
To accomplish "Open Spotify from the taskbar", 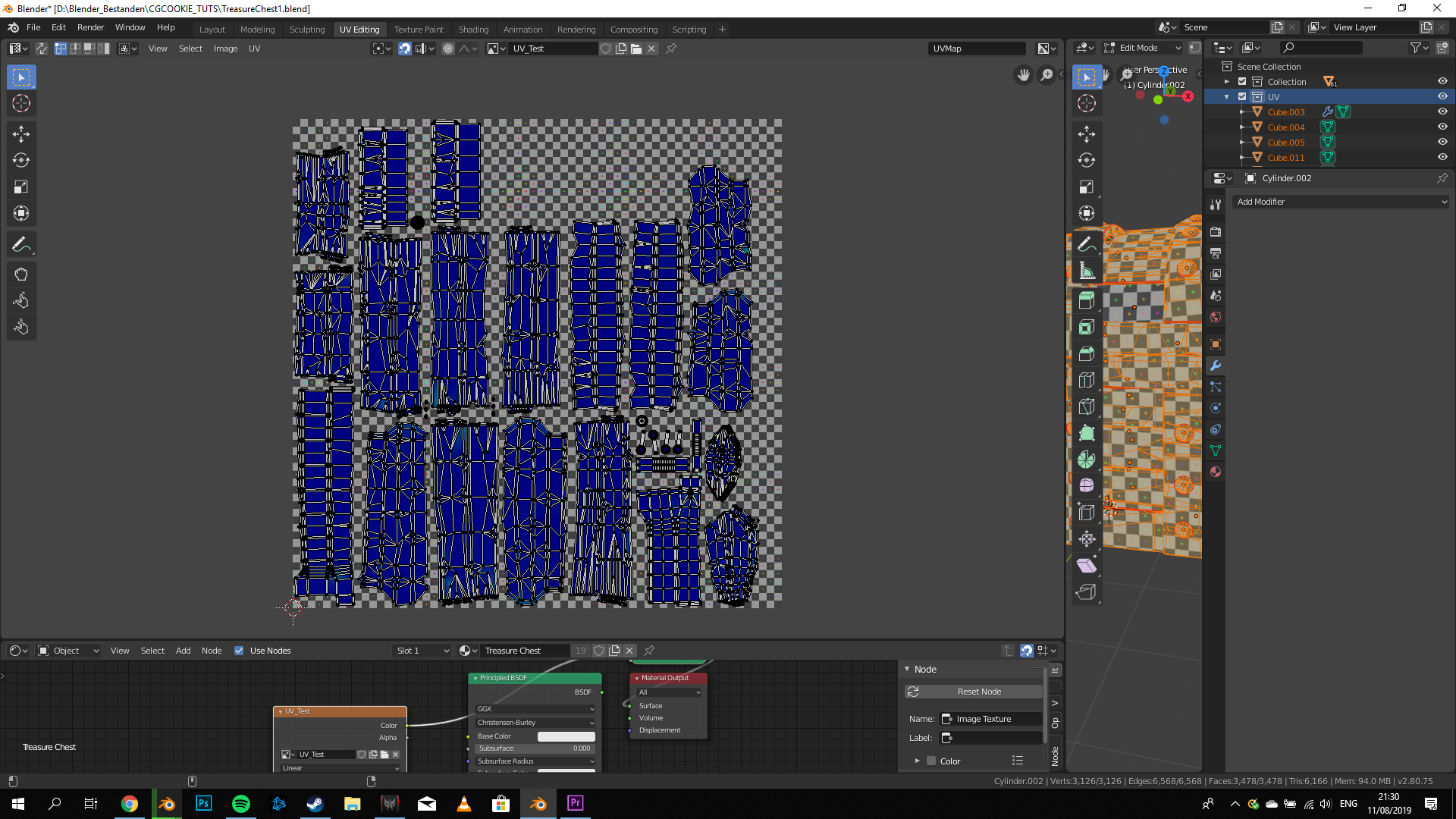I will pyautogui.click(x=240, y=804).
